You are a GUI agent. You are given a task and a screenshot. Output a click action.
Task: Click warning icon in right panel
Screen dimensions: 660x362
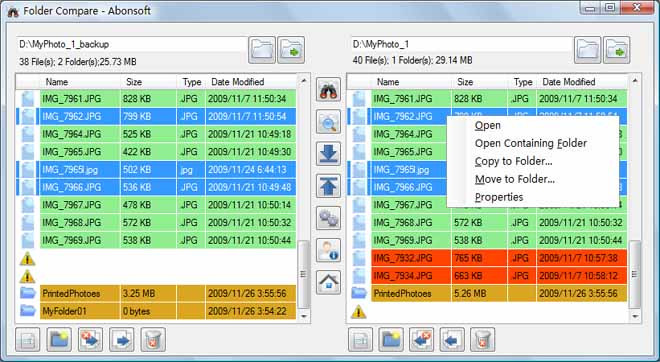(x=359, y=311)
